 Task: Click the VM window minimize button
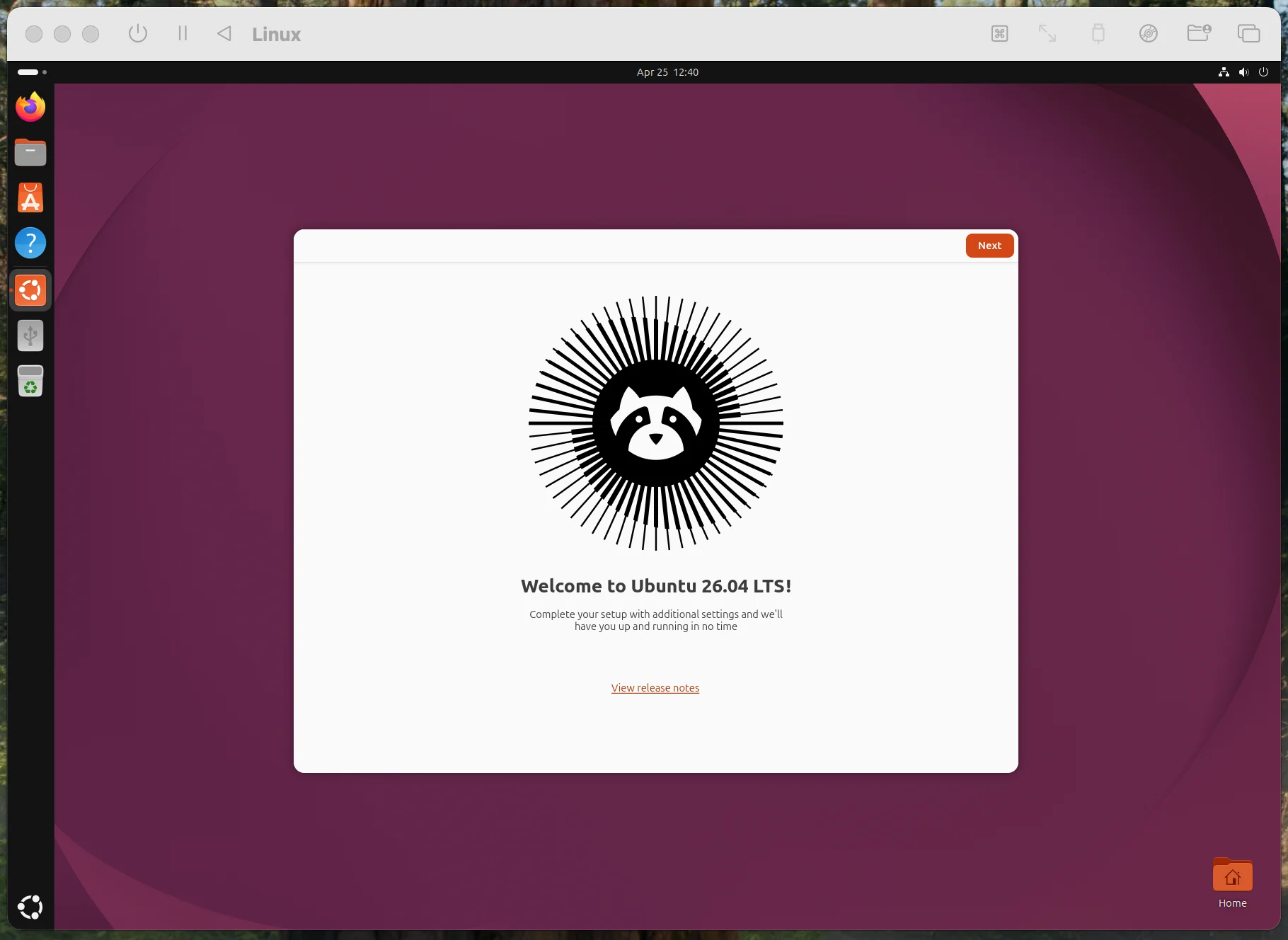click(62, 34)
